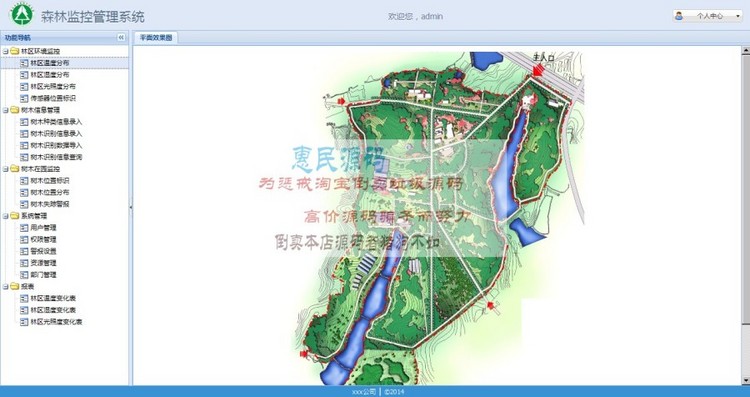750x397 pixels.
Task: Click the page icon beside 树木失踪警报
Action: point(24,204)
